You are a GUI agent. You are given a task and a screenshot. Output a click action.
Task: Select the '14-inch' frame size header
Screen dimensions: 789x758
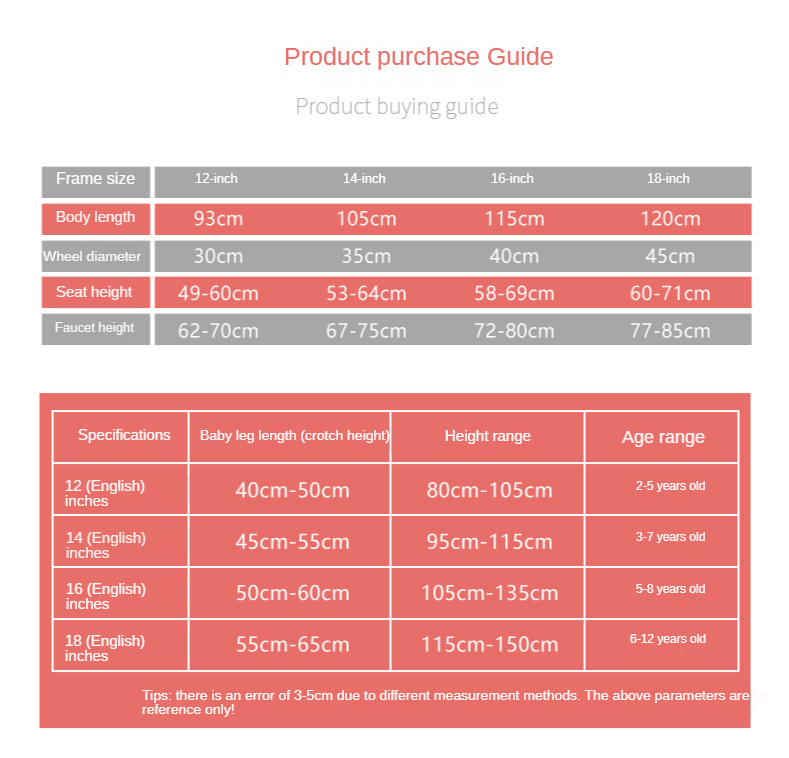(x=364, y=179)
